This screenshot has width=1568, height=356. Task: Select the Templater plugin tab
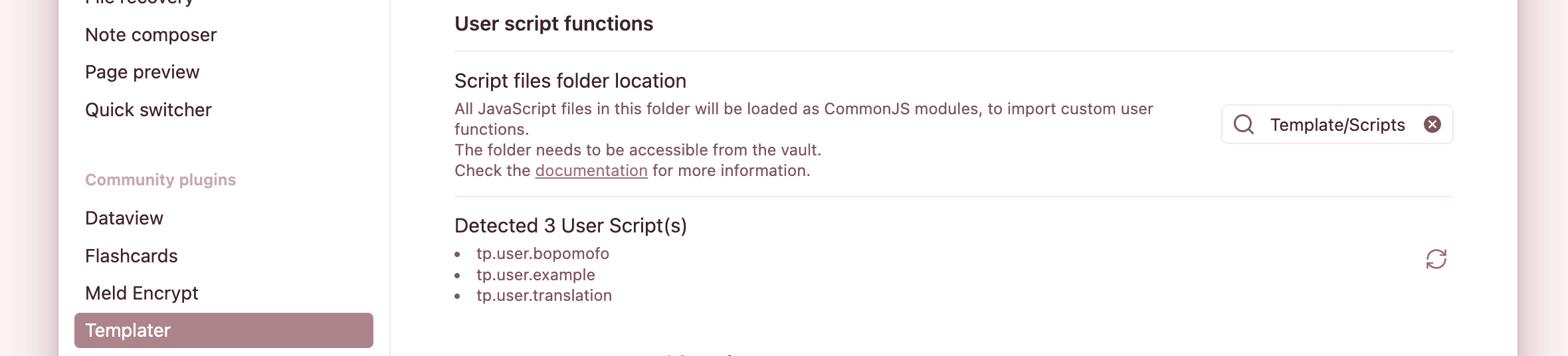(223, 330)
